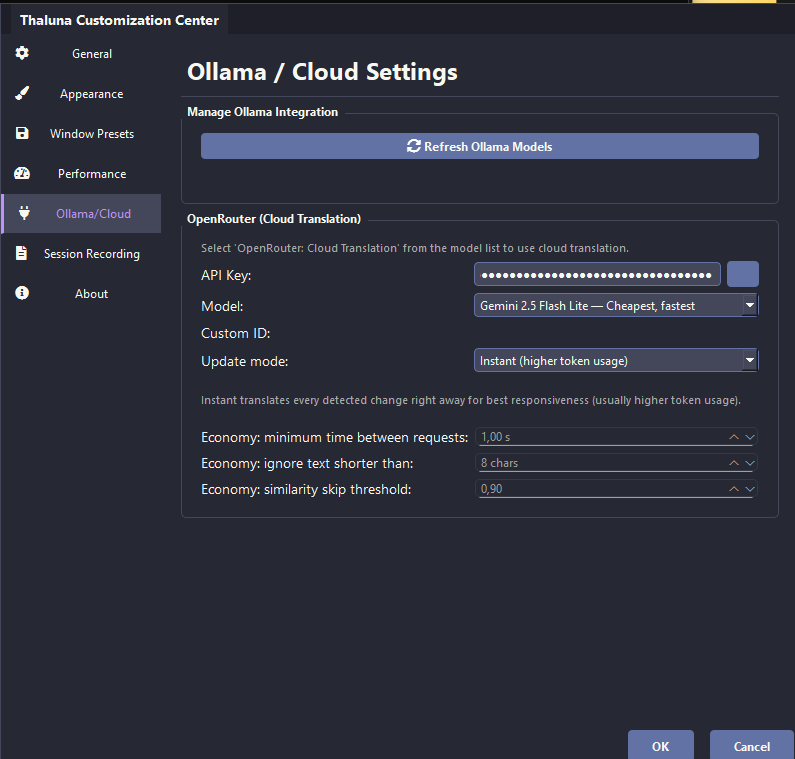Click the Manage Ollama Integration group label
The height and width of the screenshot is (759, 795).
click(x=262, y=112)
